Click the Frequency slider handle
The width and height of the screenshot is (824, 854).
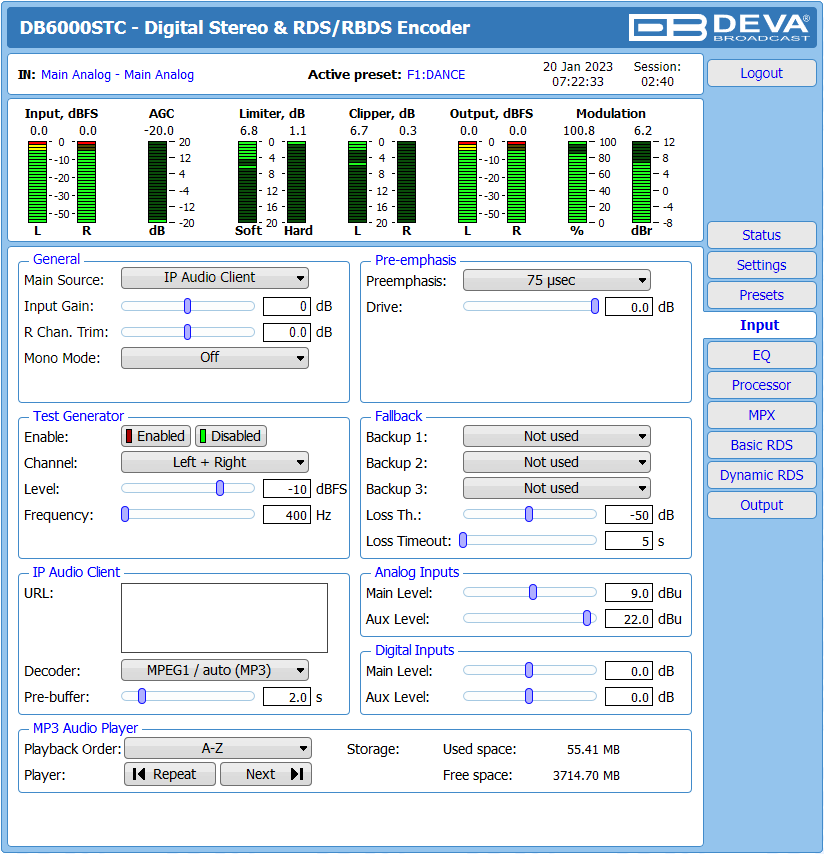point(125,515)
